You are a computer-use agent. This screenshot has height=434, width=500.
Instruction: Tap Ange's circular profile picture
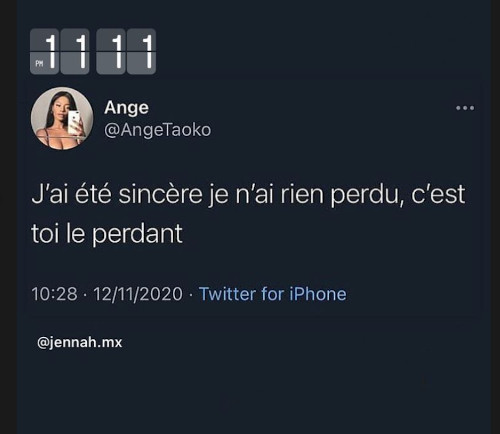point(62,118)
